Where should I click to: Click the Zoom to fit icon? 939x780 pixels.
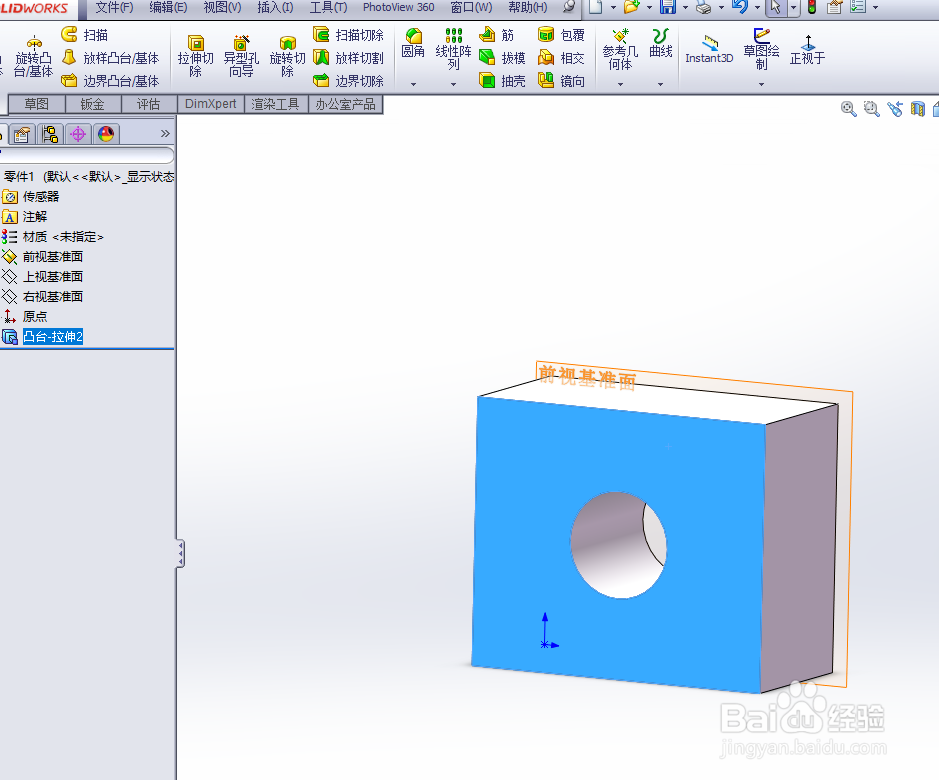[848, 109]
